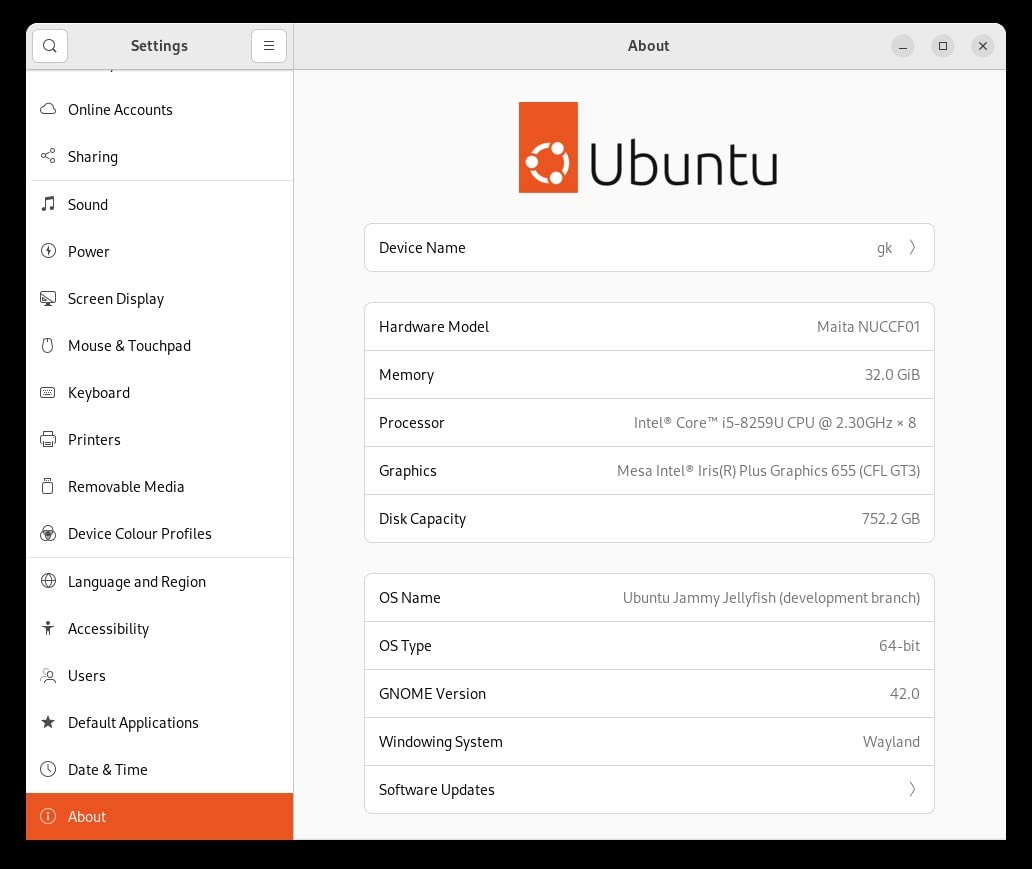Click the Graphics label
The image size is (1032, 869).
point(407,471)
